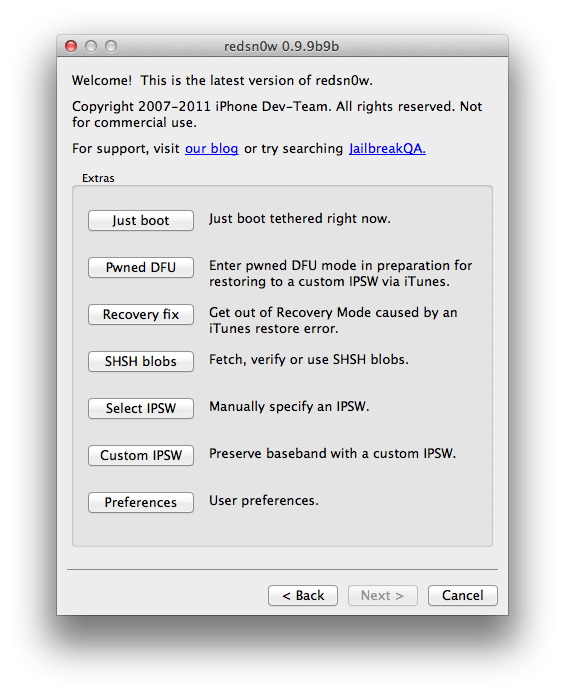Run the Recovery fix option

[141, 314]
